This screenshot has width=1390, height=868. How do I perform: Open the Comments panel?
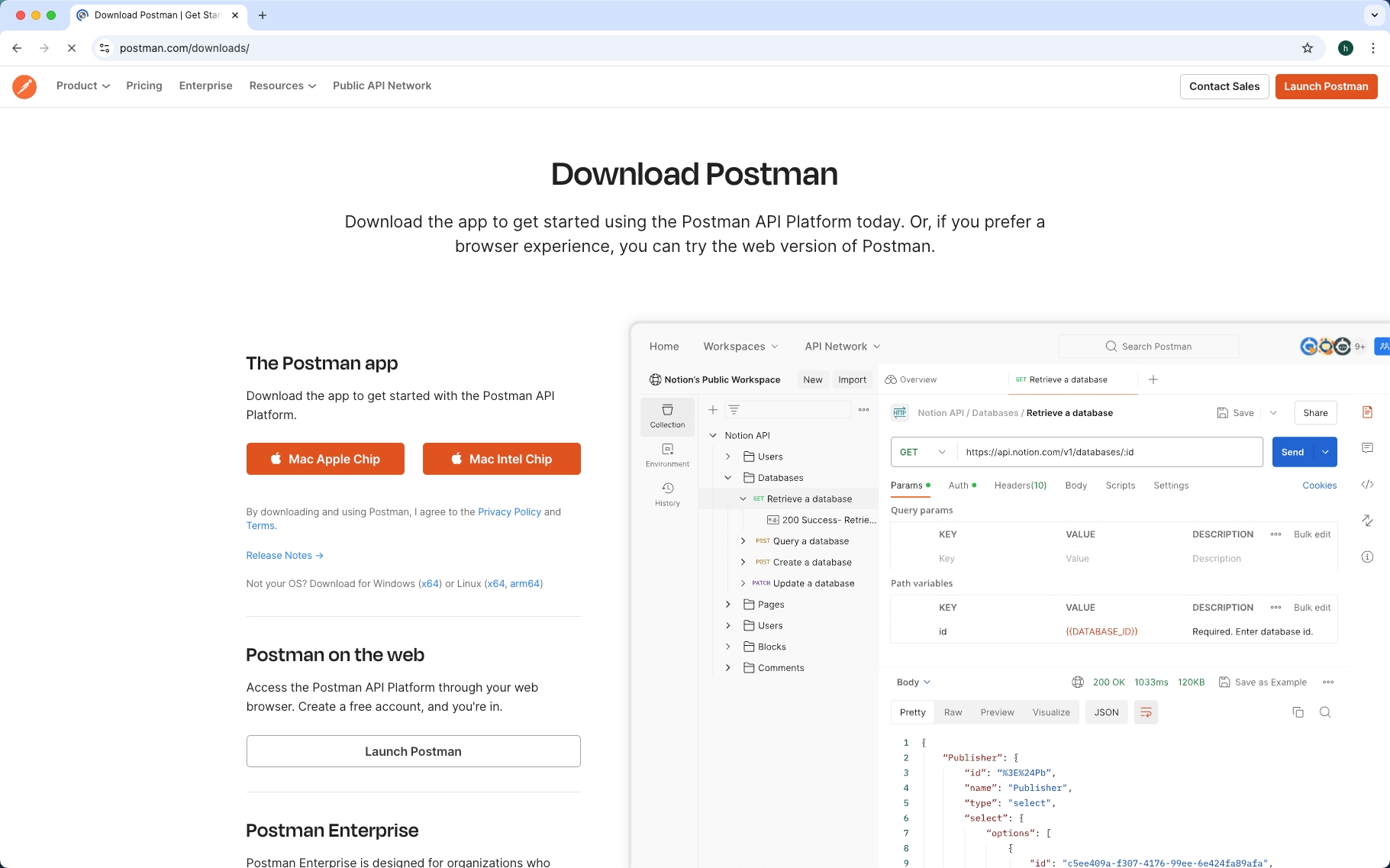[1367, 447]
